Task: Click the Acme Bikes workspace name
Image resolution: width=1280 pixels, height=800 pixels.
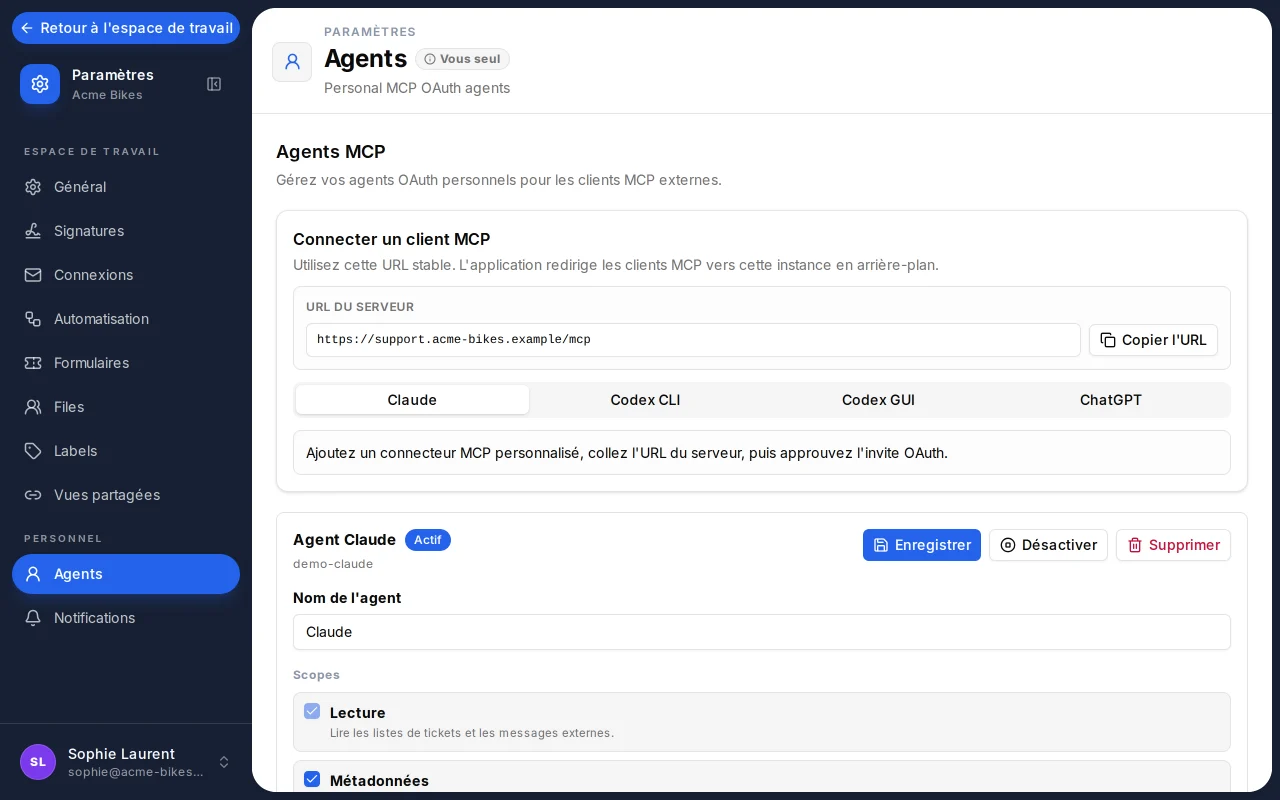Action: pyautogui.click(x=107, y=95)
